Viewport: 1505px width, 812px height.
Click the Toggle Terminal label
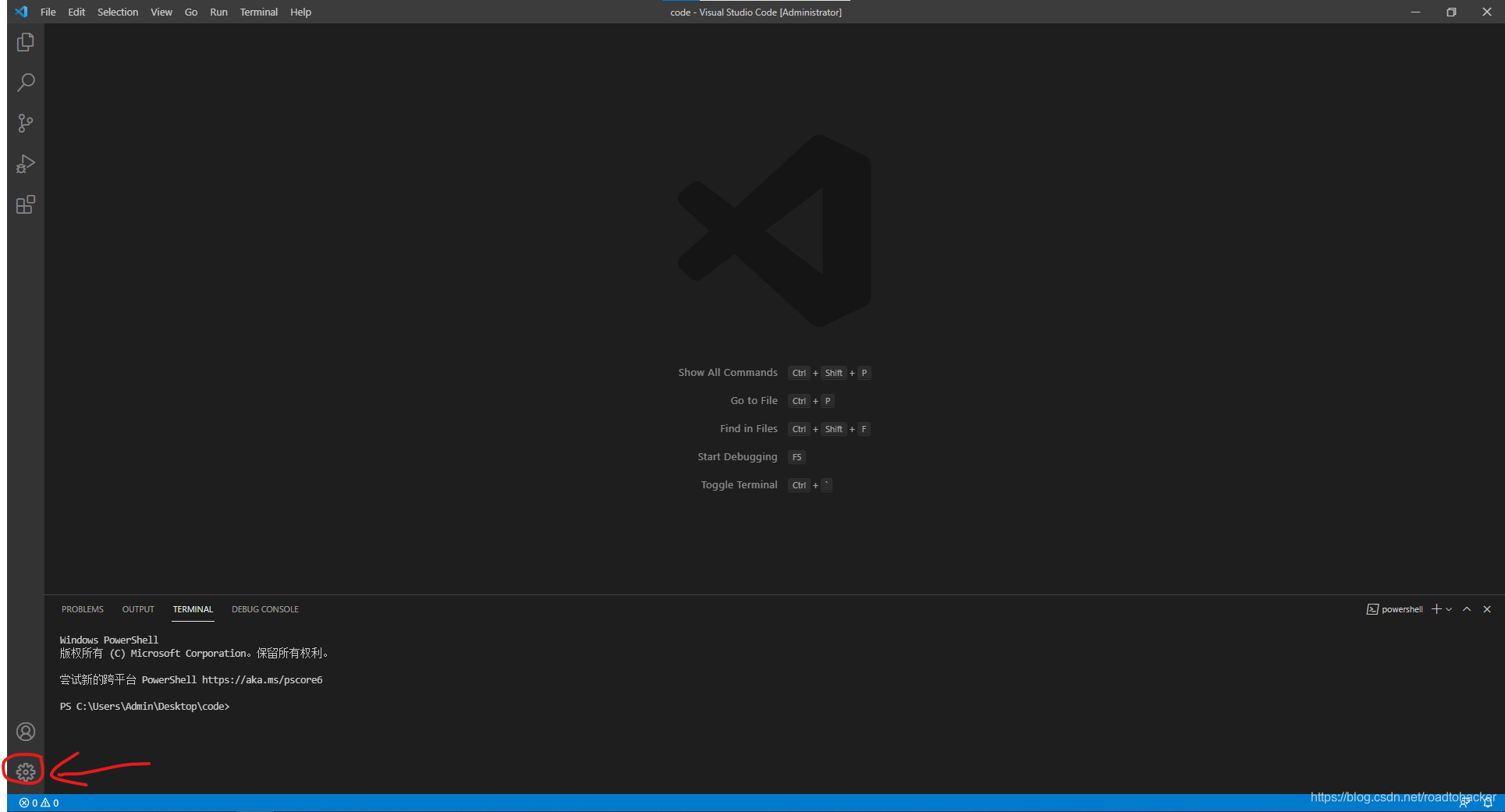pyautogui.click(x=739, y=485)
